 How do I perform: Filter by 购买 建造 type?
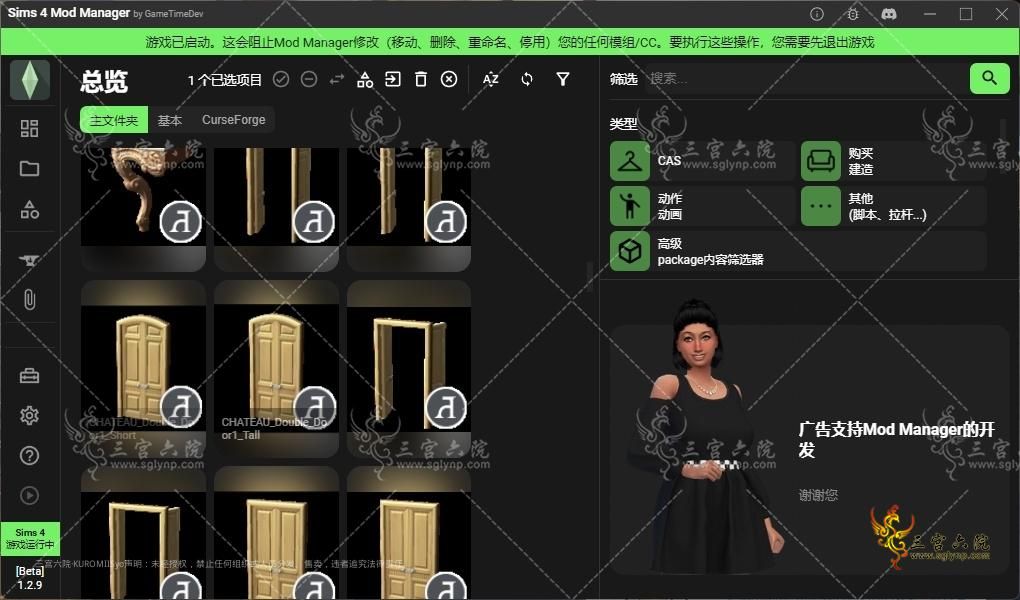[x=893, y=161]
